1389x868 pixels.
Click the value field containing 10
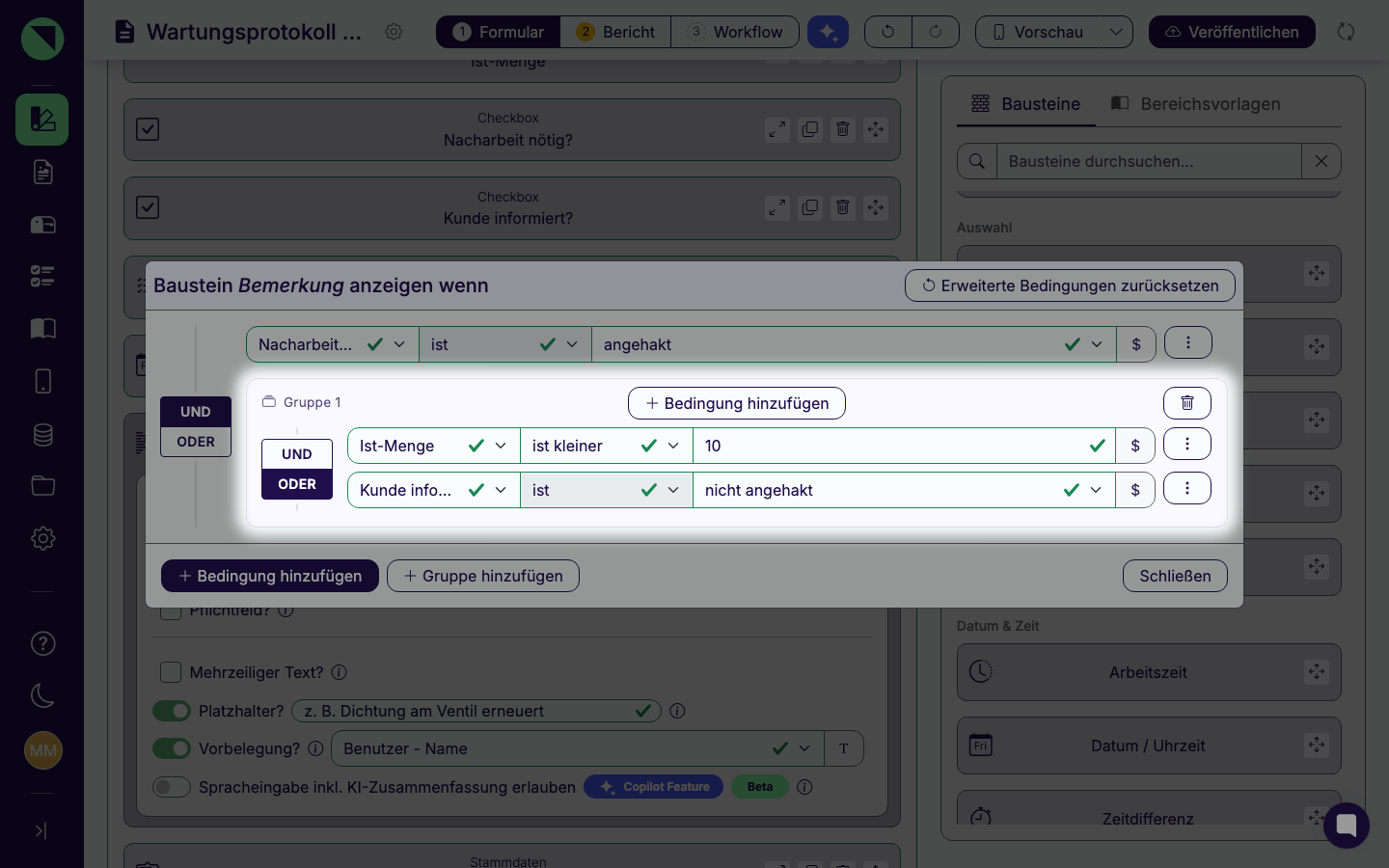(904, 446)
